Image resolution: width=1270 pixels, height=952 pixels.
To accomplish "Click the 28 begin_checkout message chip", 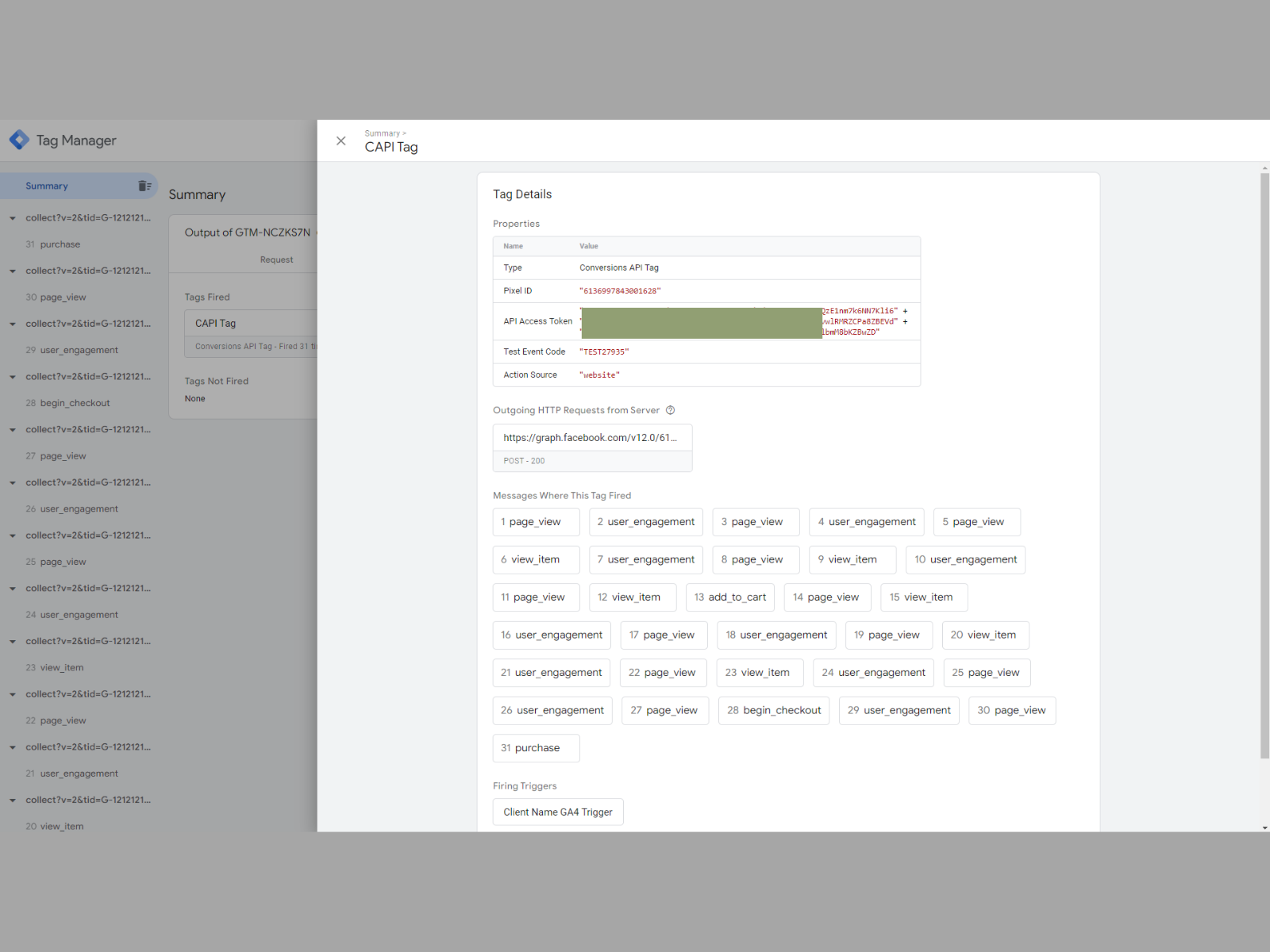I will click(773, 710).
